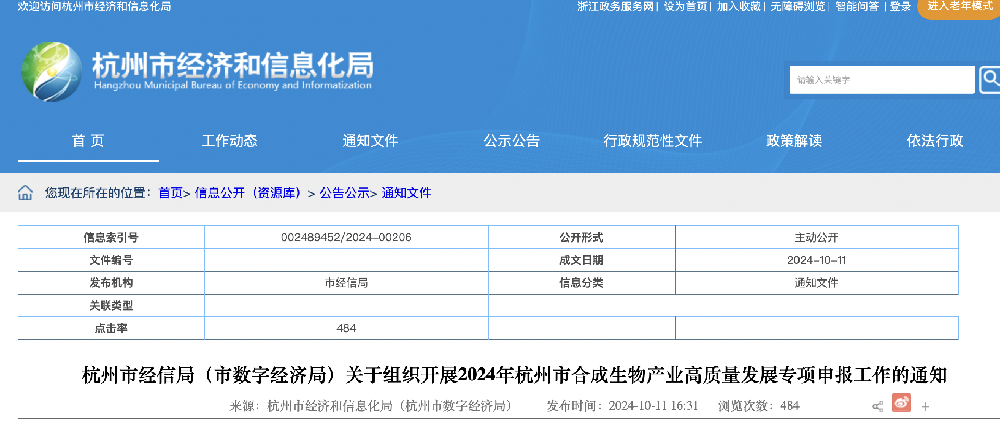
Task: Click 通知文件 cell in info table
Action: point(816,283)
